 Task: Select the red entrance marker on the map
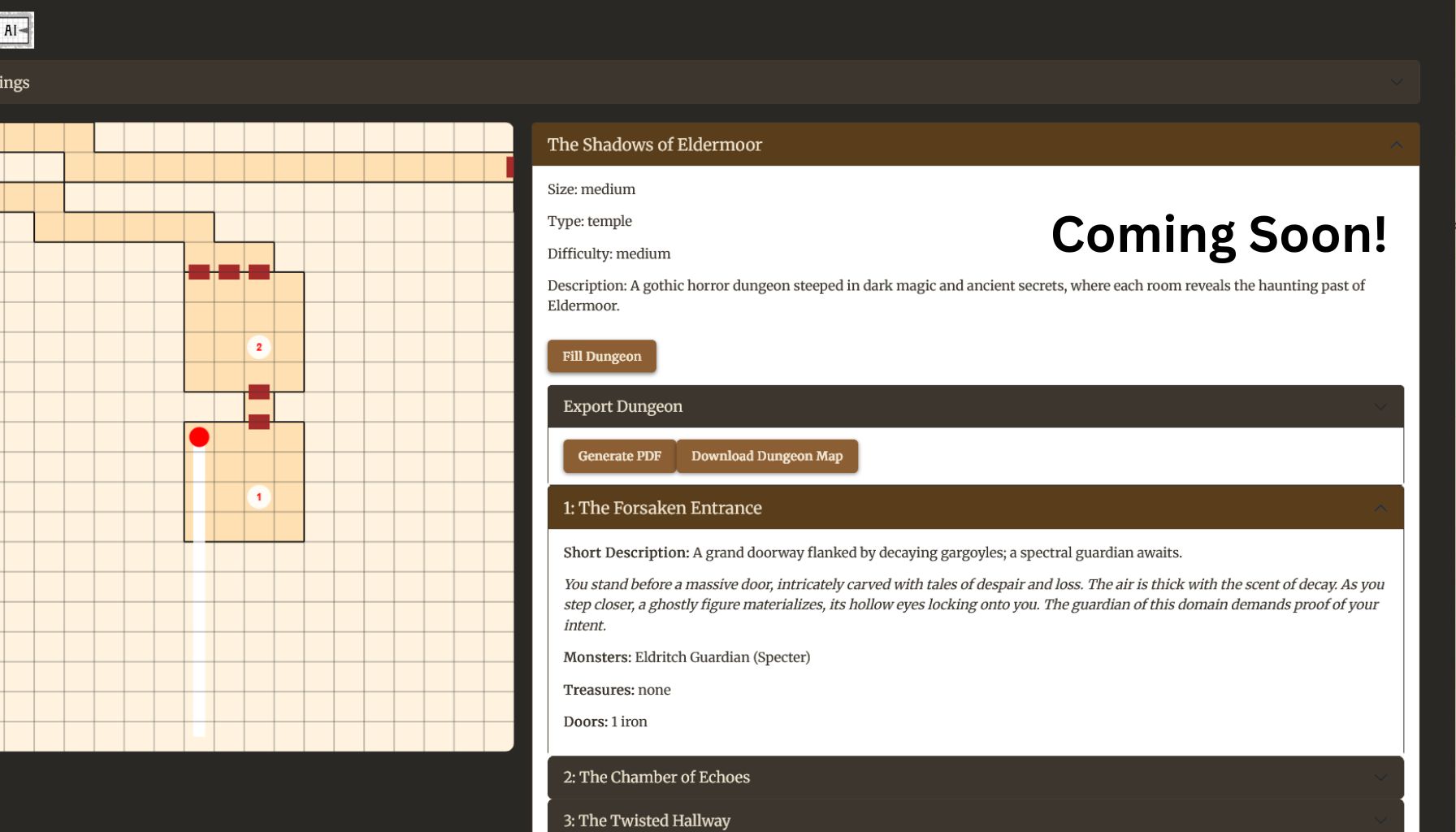[x=199, y=436]
